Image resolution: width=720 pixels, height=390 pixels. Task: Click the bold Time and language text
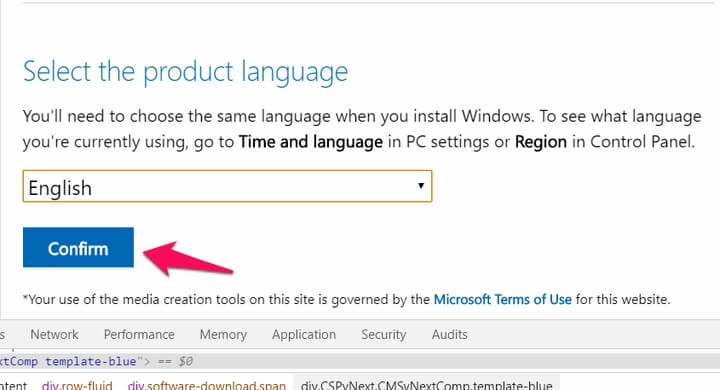tap(310, 141)
